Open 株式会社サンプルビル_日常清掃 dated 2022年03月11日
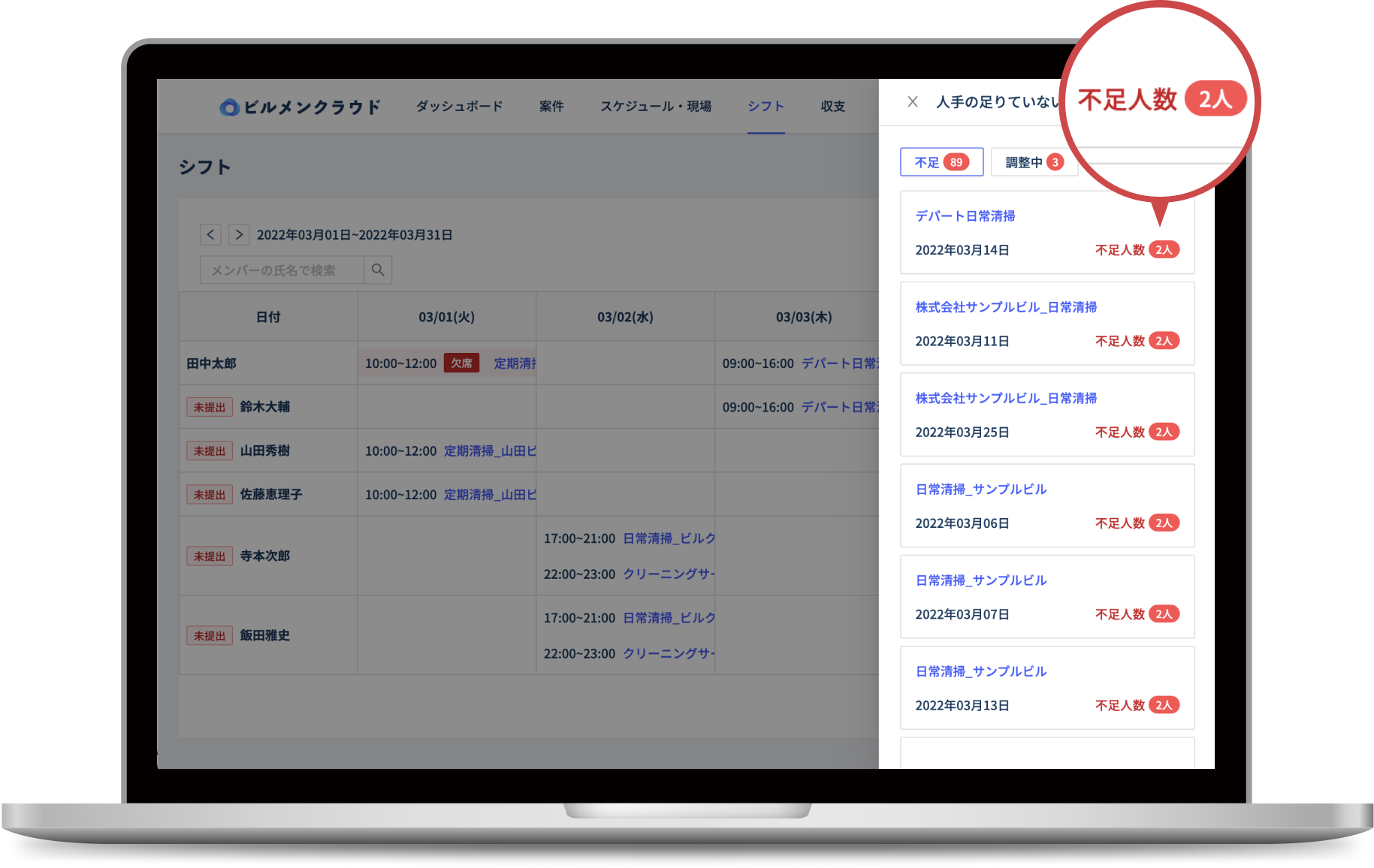This screenshot has width=1374, height=868. click(1006, 306)
